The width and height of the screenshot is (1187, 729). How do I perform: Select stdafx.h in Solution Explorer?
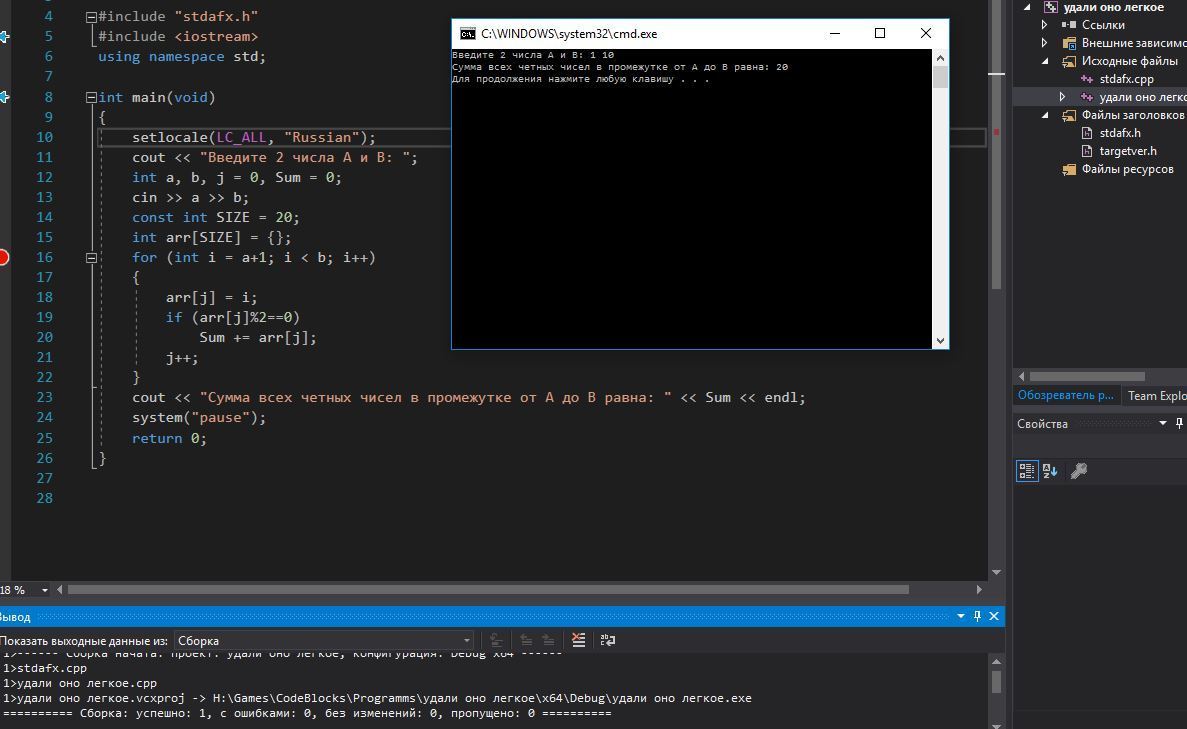[1120, 133]
